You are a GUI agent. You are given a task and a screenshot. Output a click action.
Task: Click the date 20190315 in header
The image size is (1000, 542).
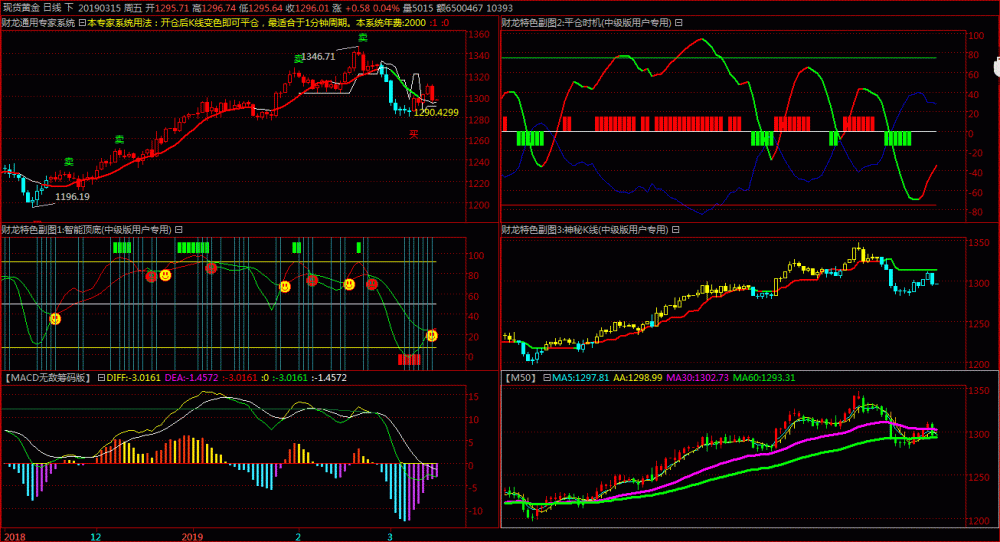click(x=100, y=8)
